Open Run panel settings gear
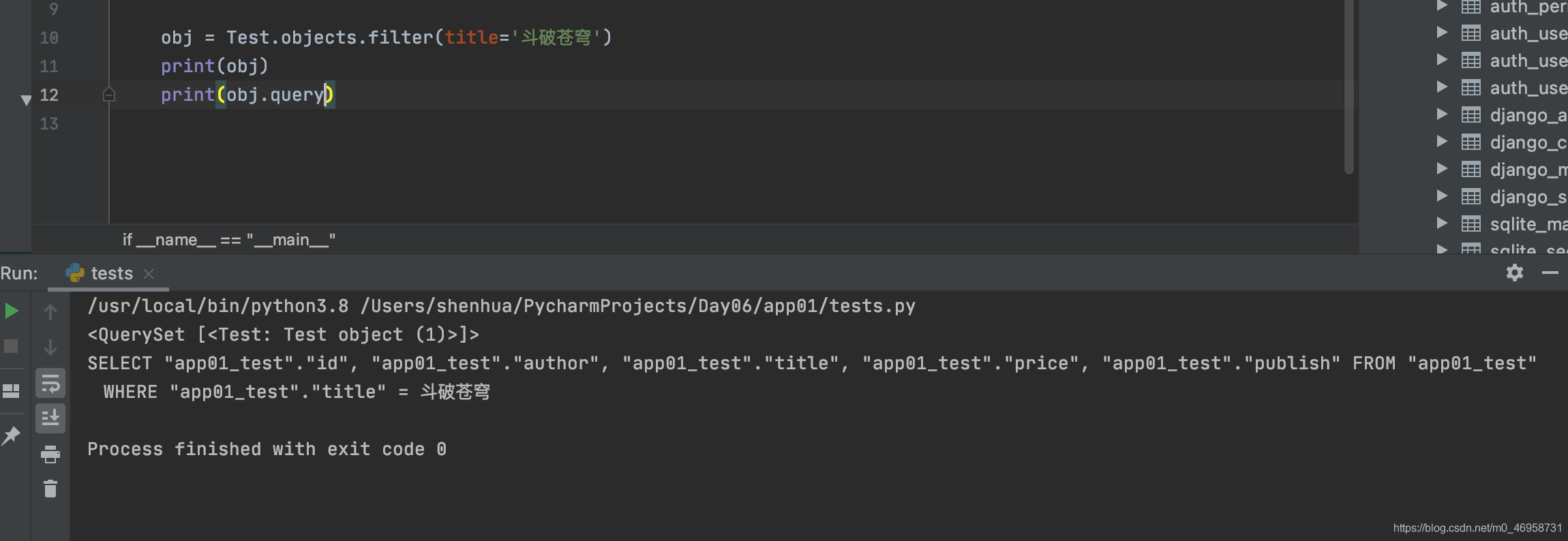The image size is (1568, 541). (1515, 273)
